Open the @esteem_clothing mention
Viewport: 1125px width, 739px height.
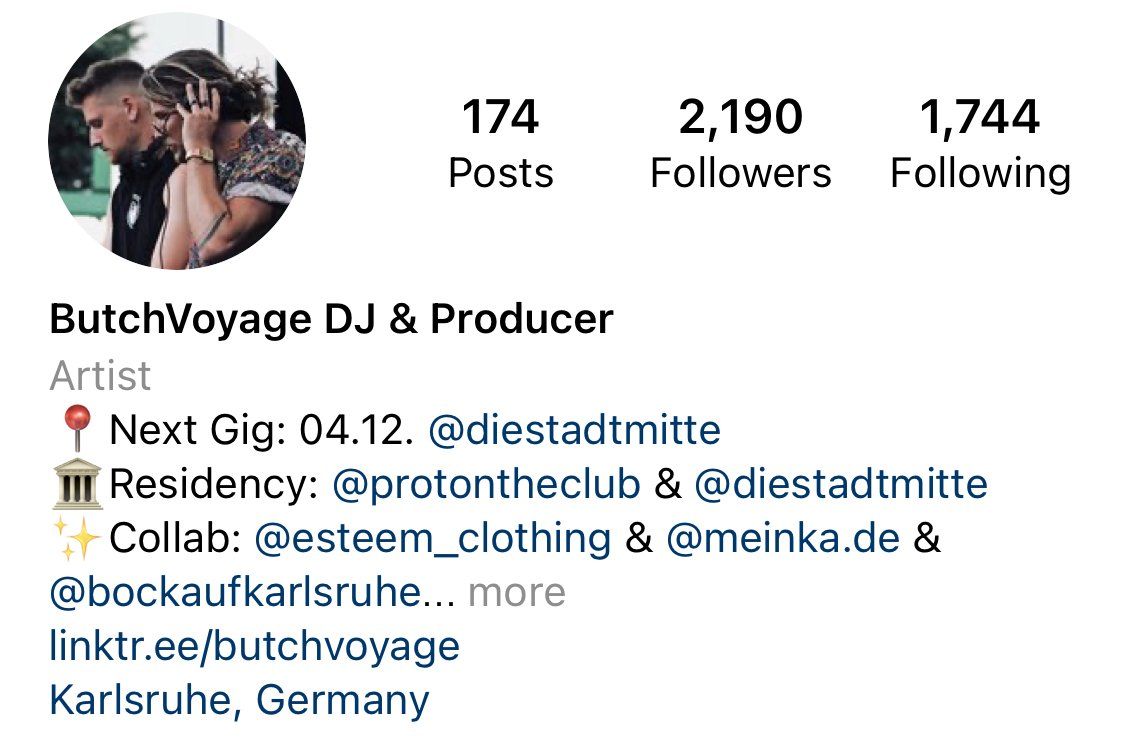coord(433,538)
